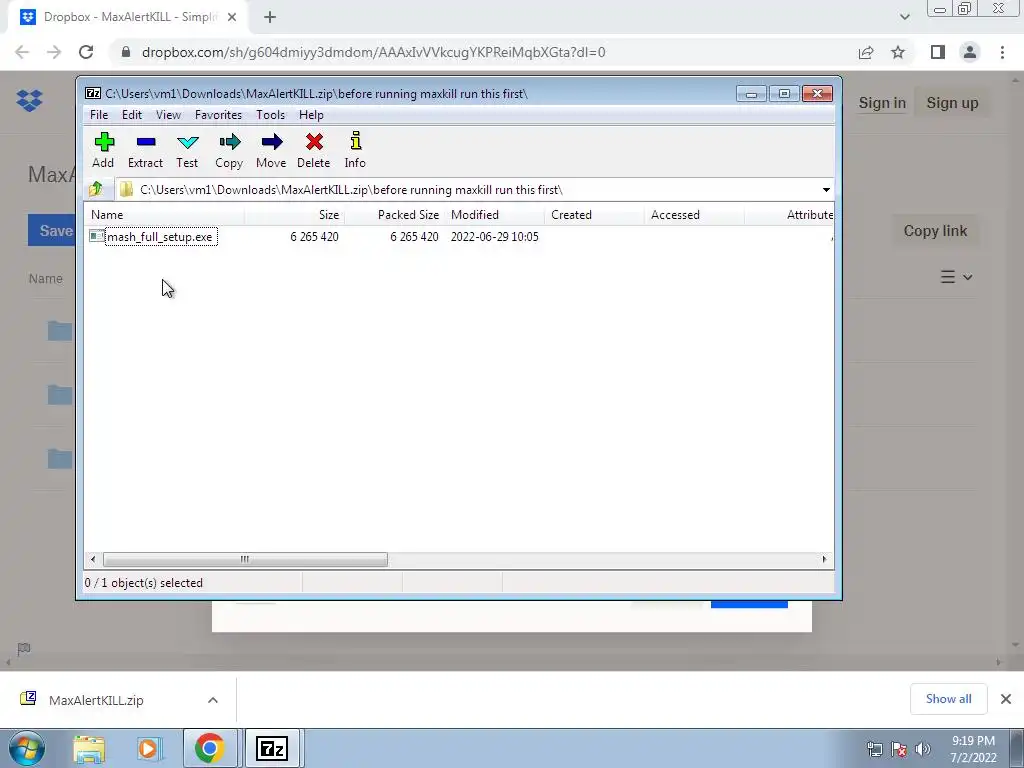Reload the Dropbox page in Chrome

tap(86, 52)
